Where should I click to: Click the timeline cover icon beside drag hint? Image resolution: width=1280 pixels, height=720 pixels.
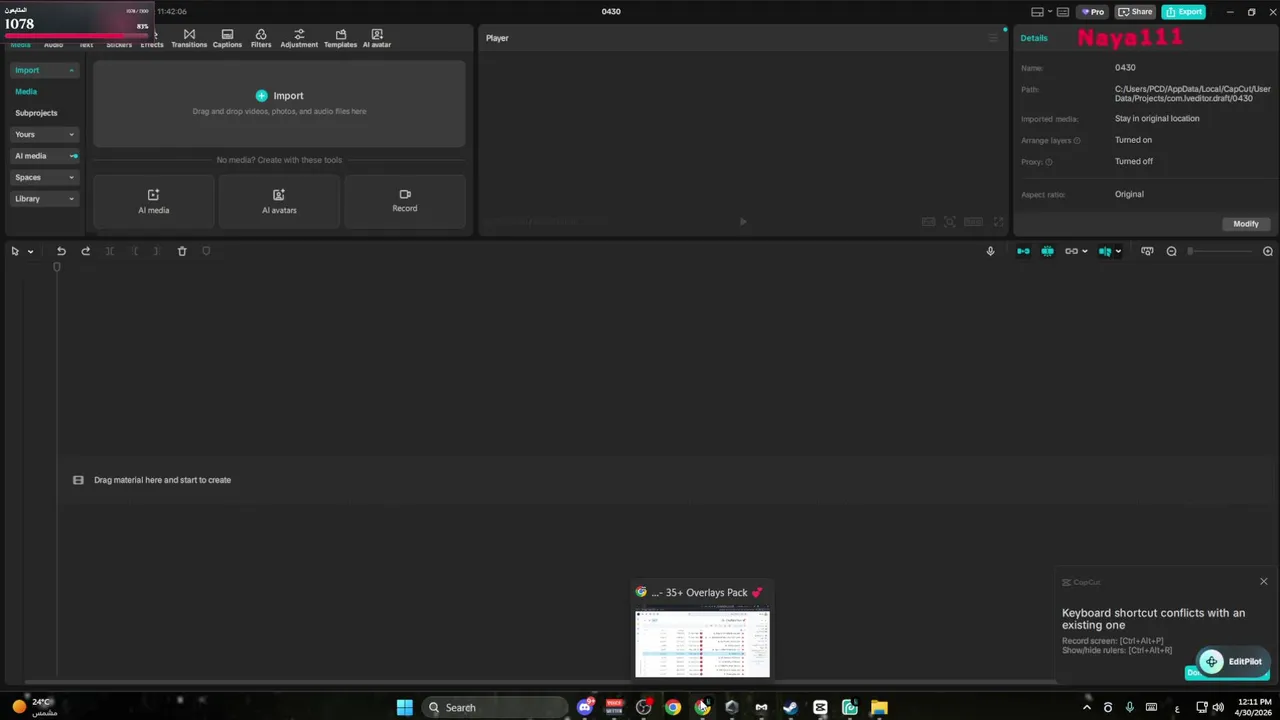point(78,480)
